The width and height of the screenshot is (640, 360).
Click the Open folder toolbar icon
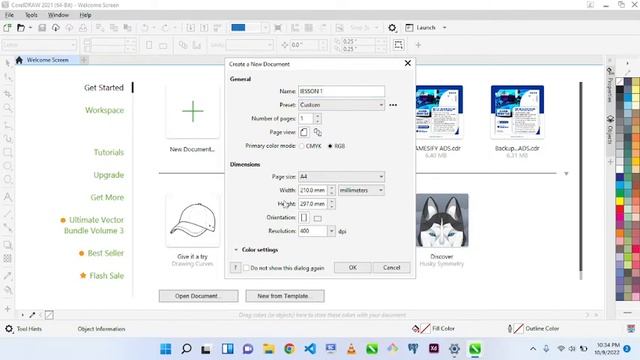click(20, 28)
